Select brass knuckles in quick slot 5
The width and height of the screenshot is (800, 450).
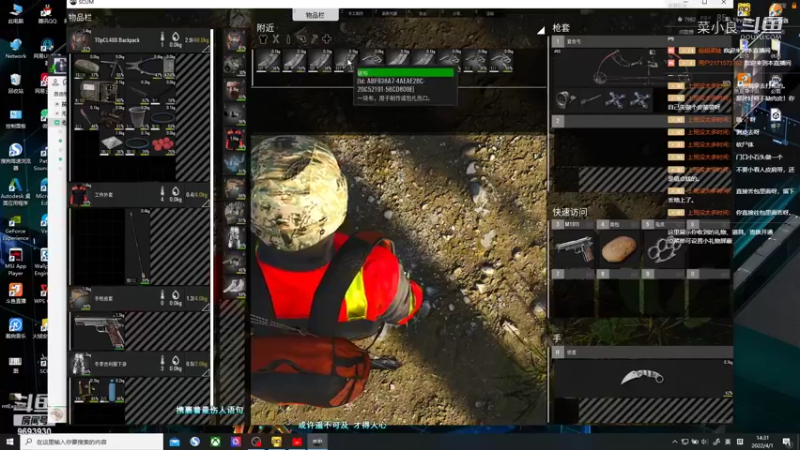click(663, 248)
